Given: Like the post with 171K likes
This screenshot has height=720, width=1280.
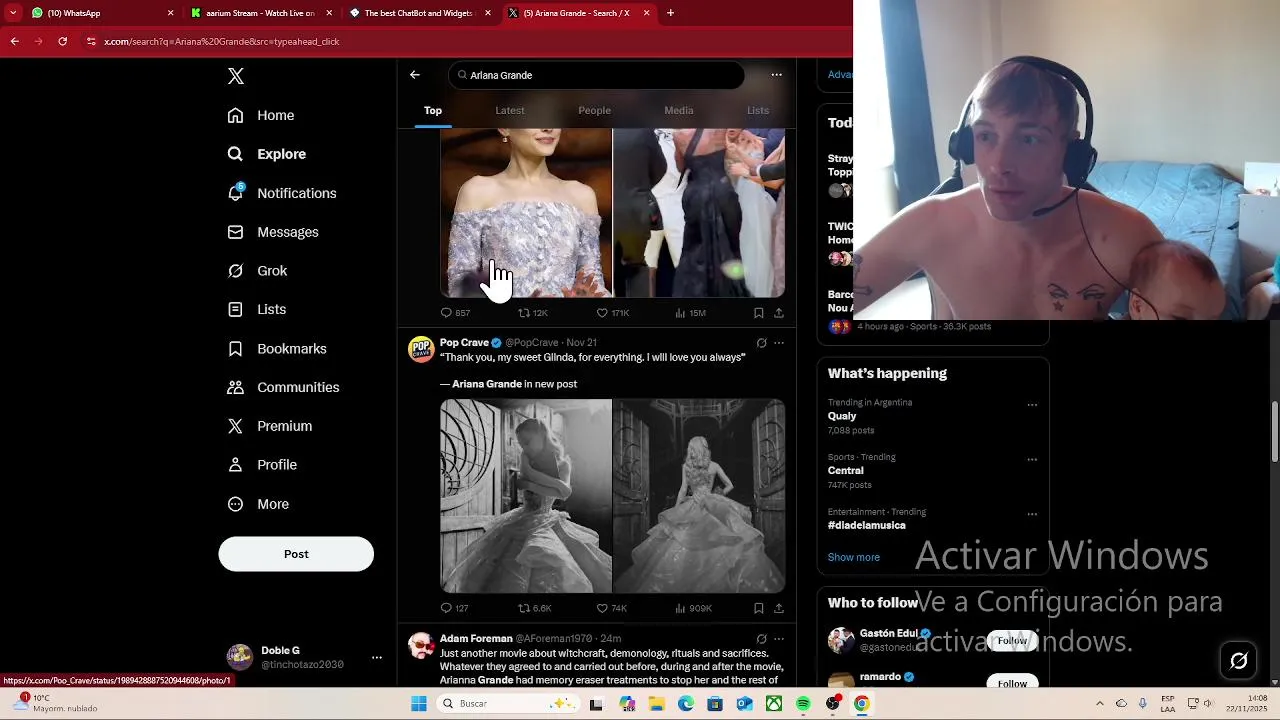Looking at the screenshot, I should (612, 313).
